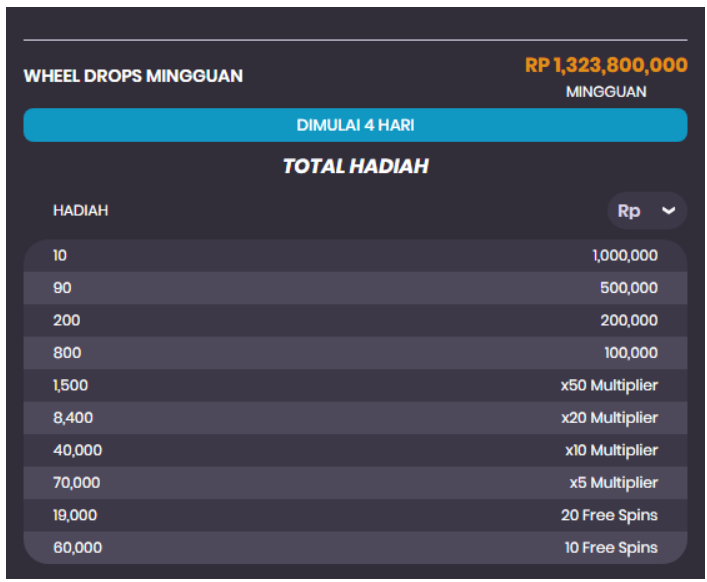Click the TOTAL HADIAH heading

(x=355, y=166)
